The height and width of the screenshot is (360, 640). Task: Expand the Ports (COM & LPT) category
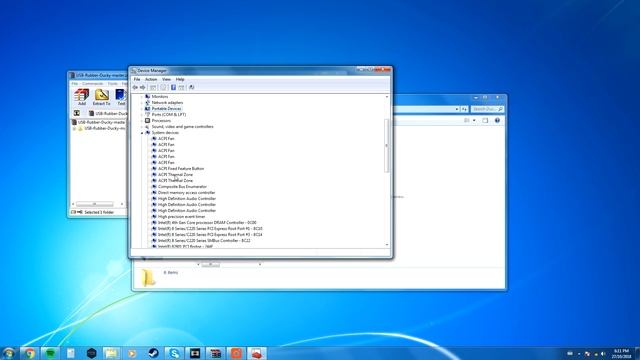tap(142, 115)
